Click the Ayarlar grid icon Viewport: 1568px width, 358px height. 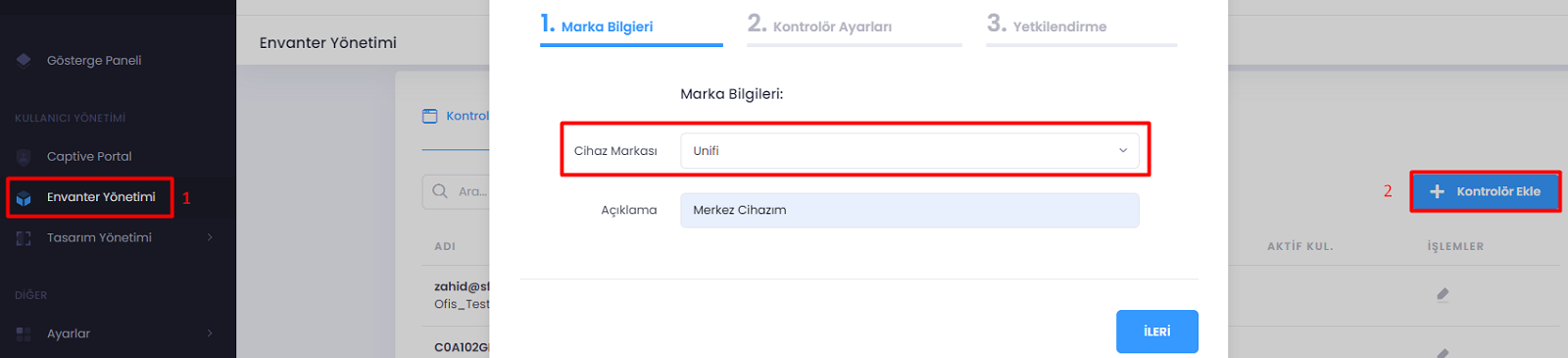pos(24,334)
